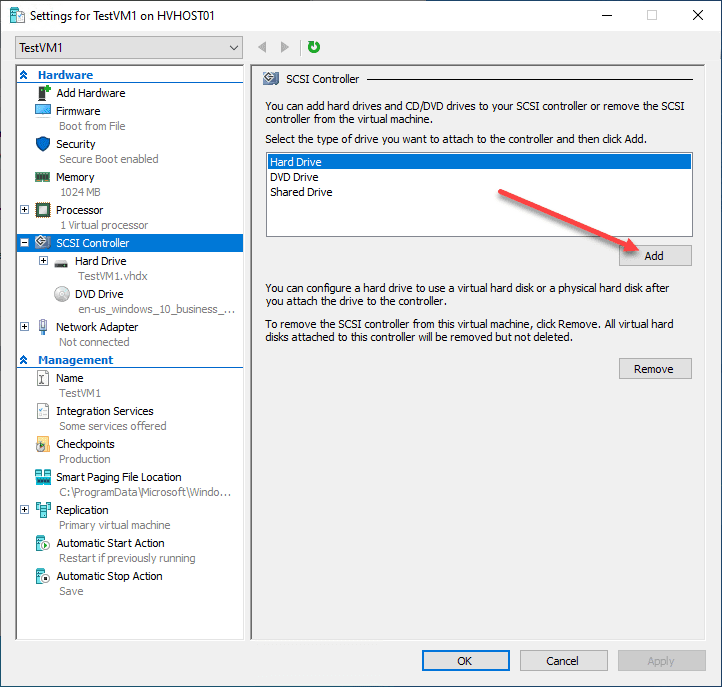Click the Security shield icon
This screenshot has width=722, height=687.
point(43,144)
